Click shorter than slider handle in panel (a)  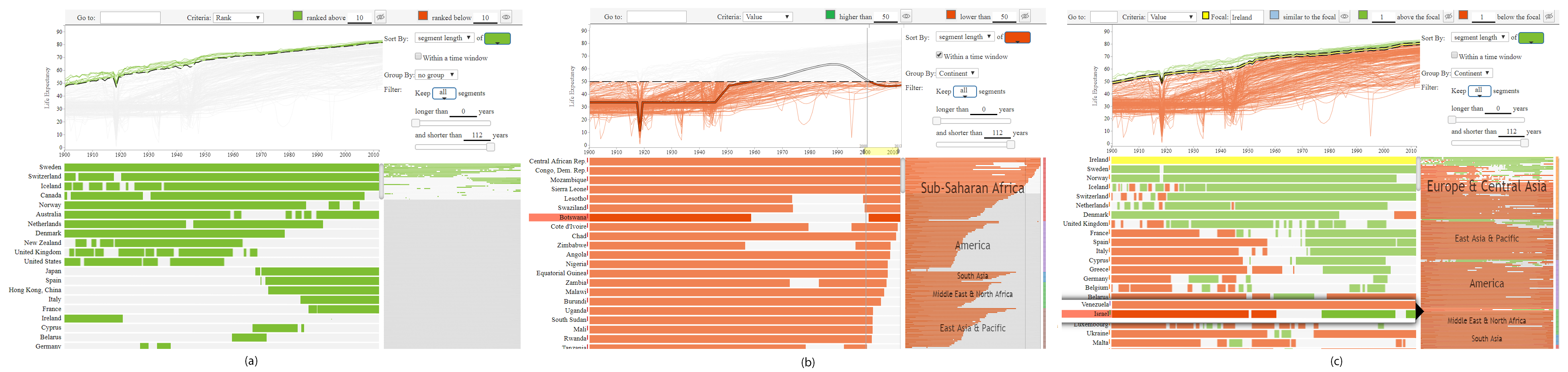(491, 147)
